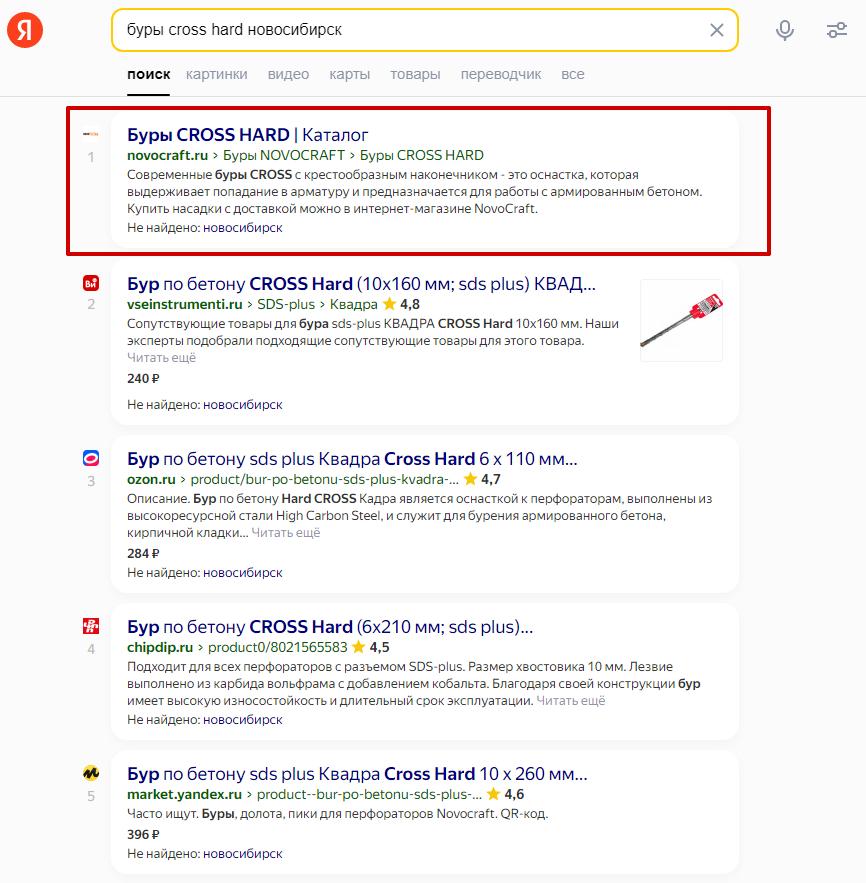Image resolution: width=866 pixels, height=883 pixels.
Task: Open 'product0/8021565583' path link
Action: 278,647
